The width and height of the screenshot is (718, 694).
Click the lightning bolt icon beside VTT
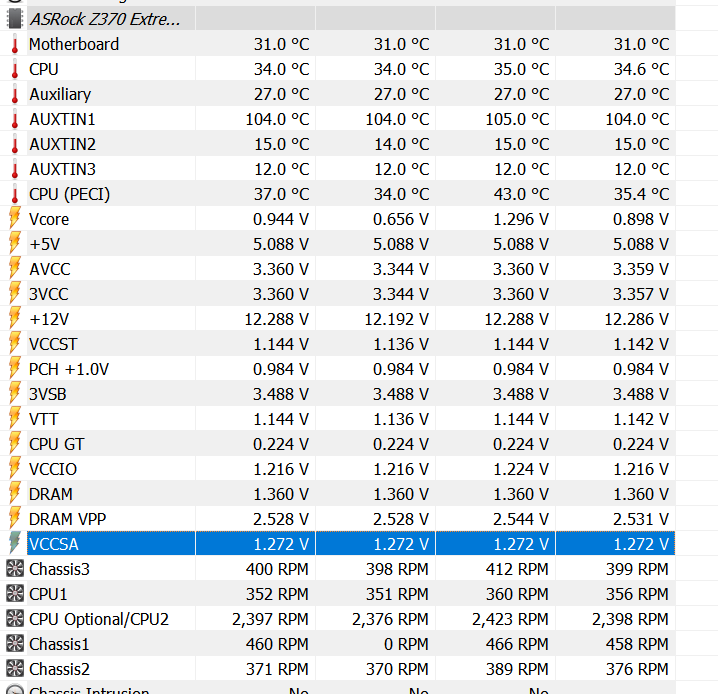point(15,418)
